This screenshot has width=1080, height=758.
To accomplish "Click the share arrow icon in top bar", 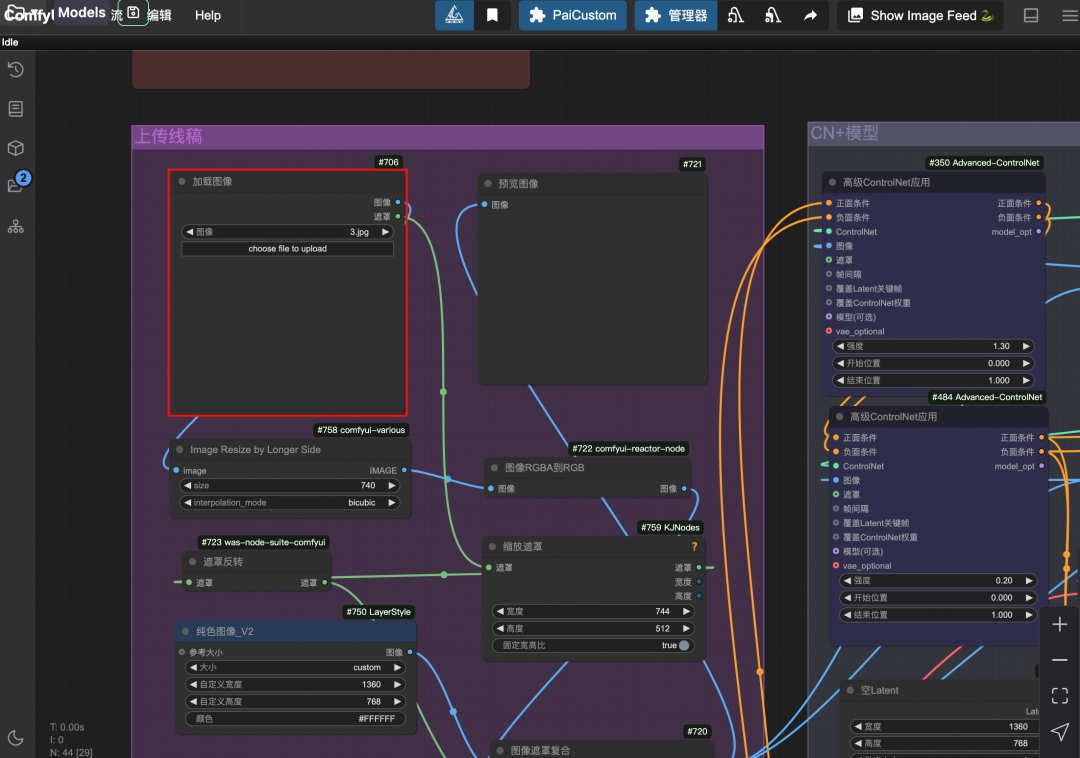I will [810, 15].
